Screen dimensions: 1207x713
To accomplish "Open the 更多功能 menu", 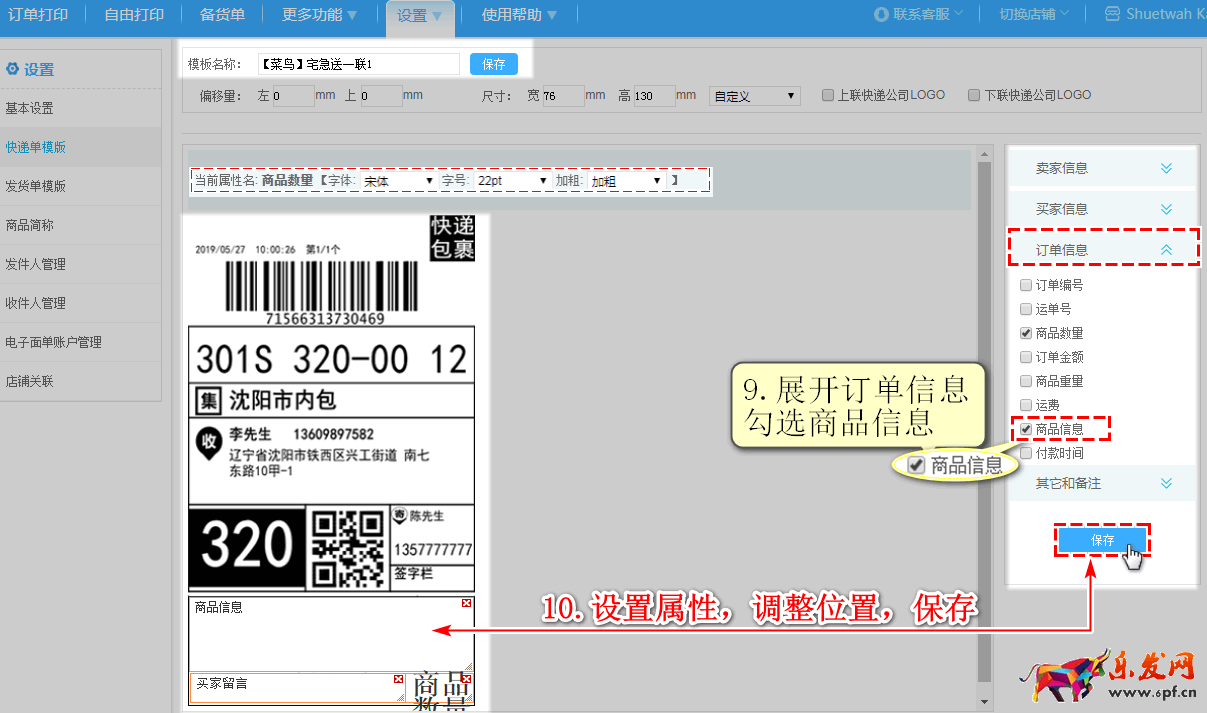I will tap(315, 15).
